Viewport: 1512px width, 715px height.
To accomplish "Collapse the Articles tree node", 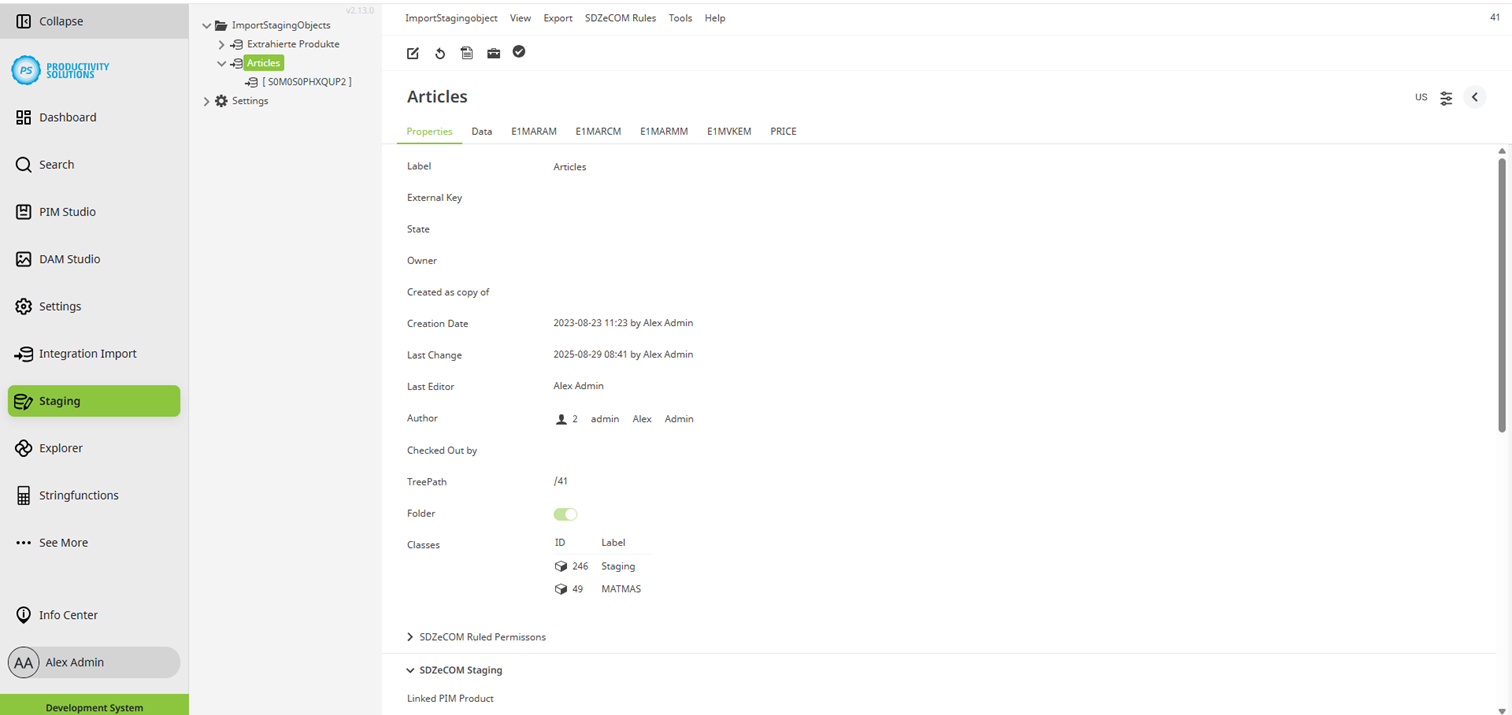I will tap(221, 62).
